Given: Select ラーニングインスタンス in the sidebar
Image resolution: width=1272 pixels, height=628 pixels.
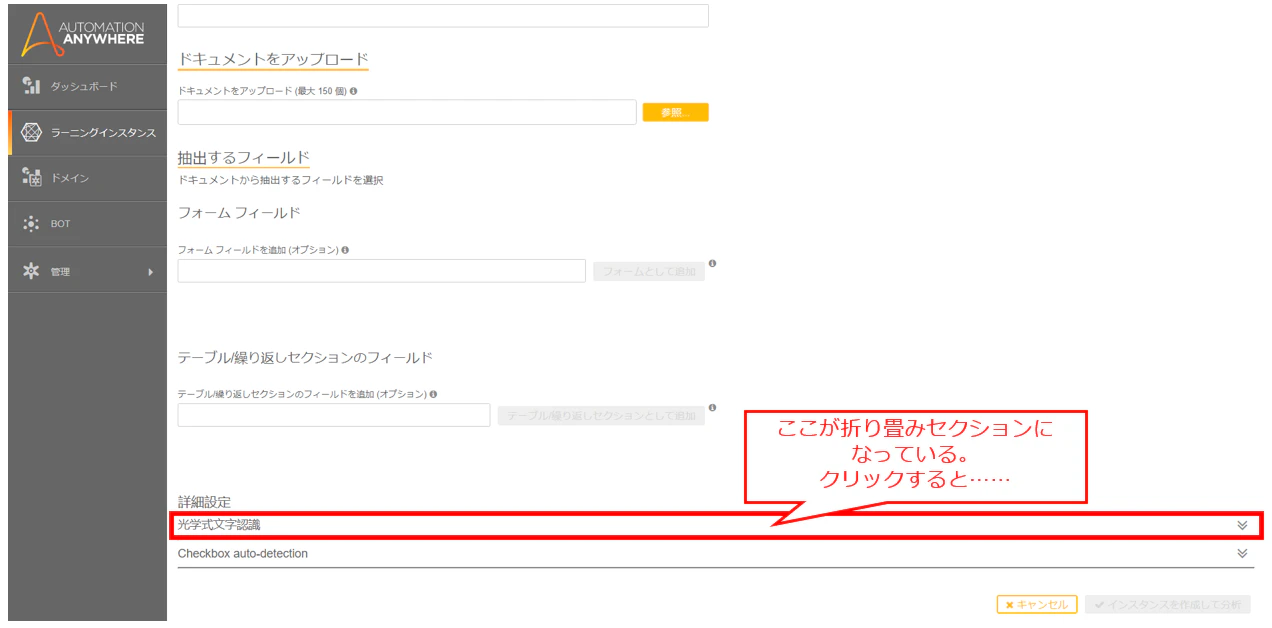Looking at the screenshot, I should point(87,133).
